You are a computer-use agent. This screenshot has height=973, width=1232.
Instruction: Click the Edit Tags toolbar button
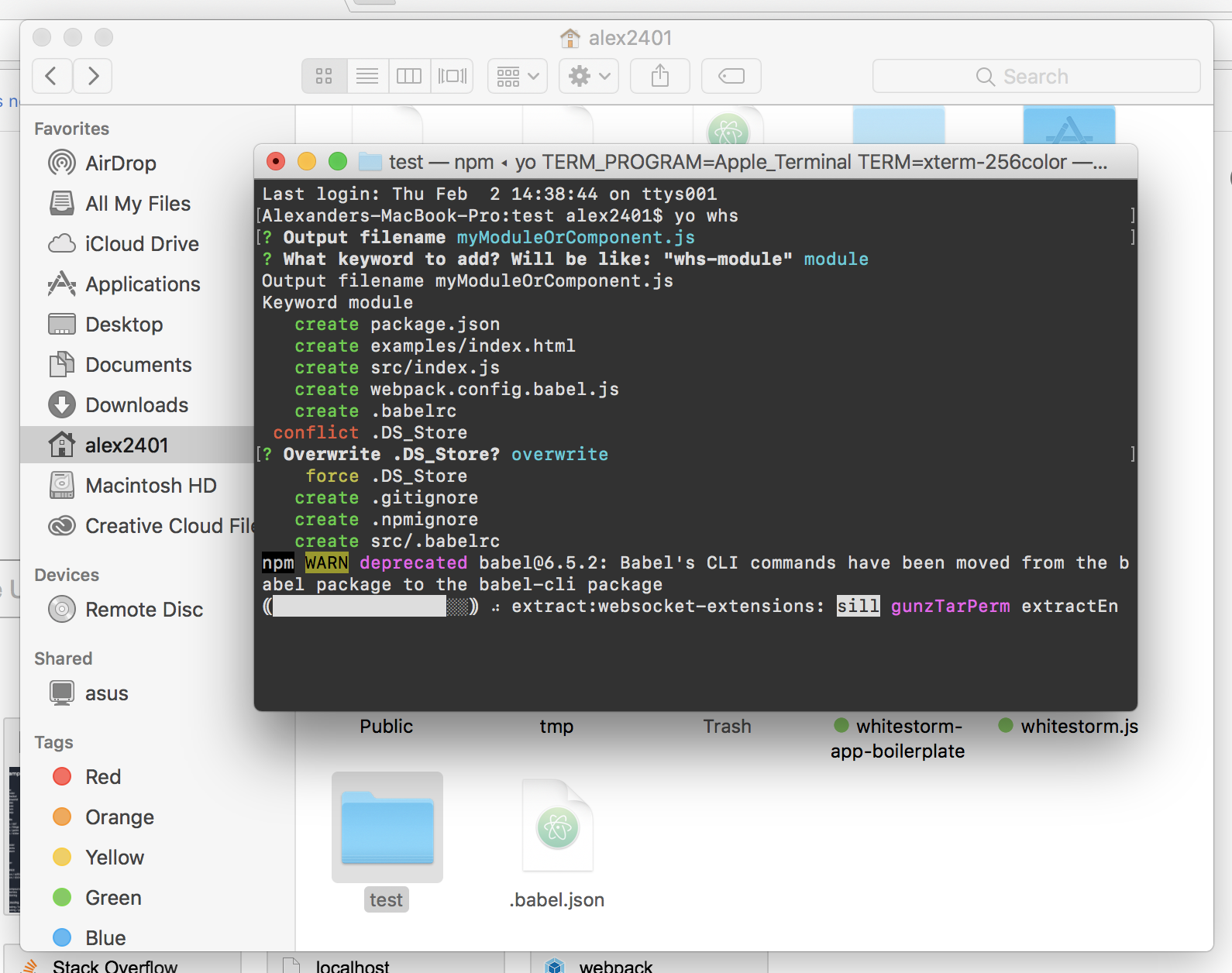click(x=731, y=76)
